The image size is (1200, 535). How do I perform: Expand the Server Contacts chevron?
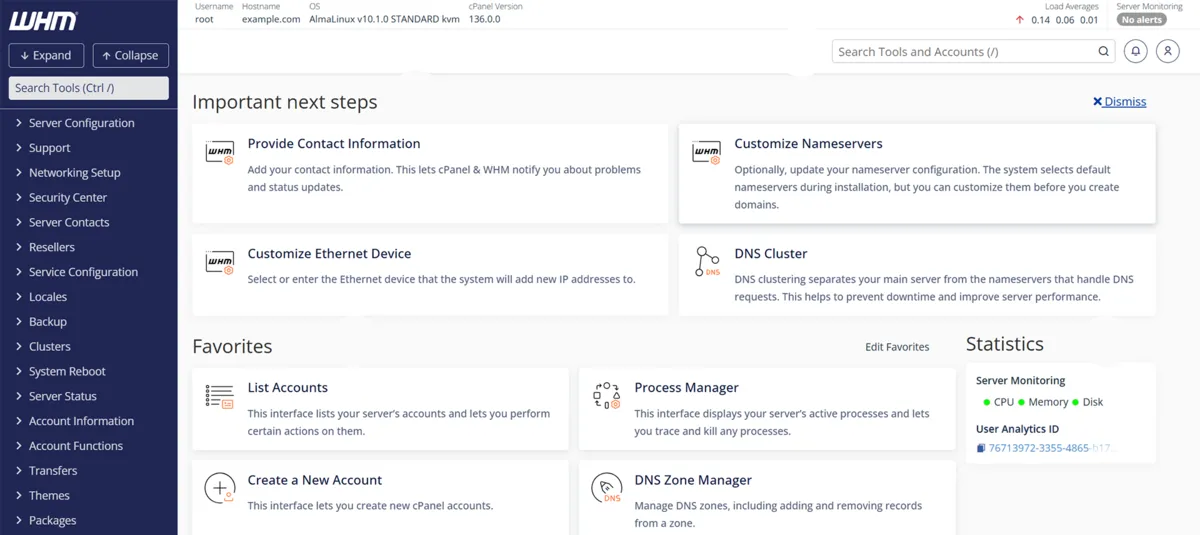click(x=18, y=222)
